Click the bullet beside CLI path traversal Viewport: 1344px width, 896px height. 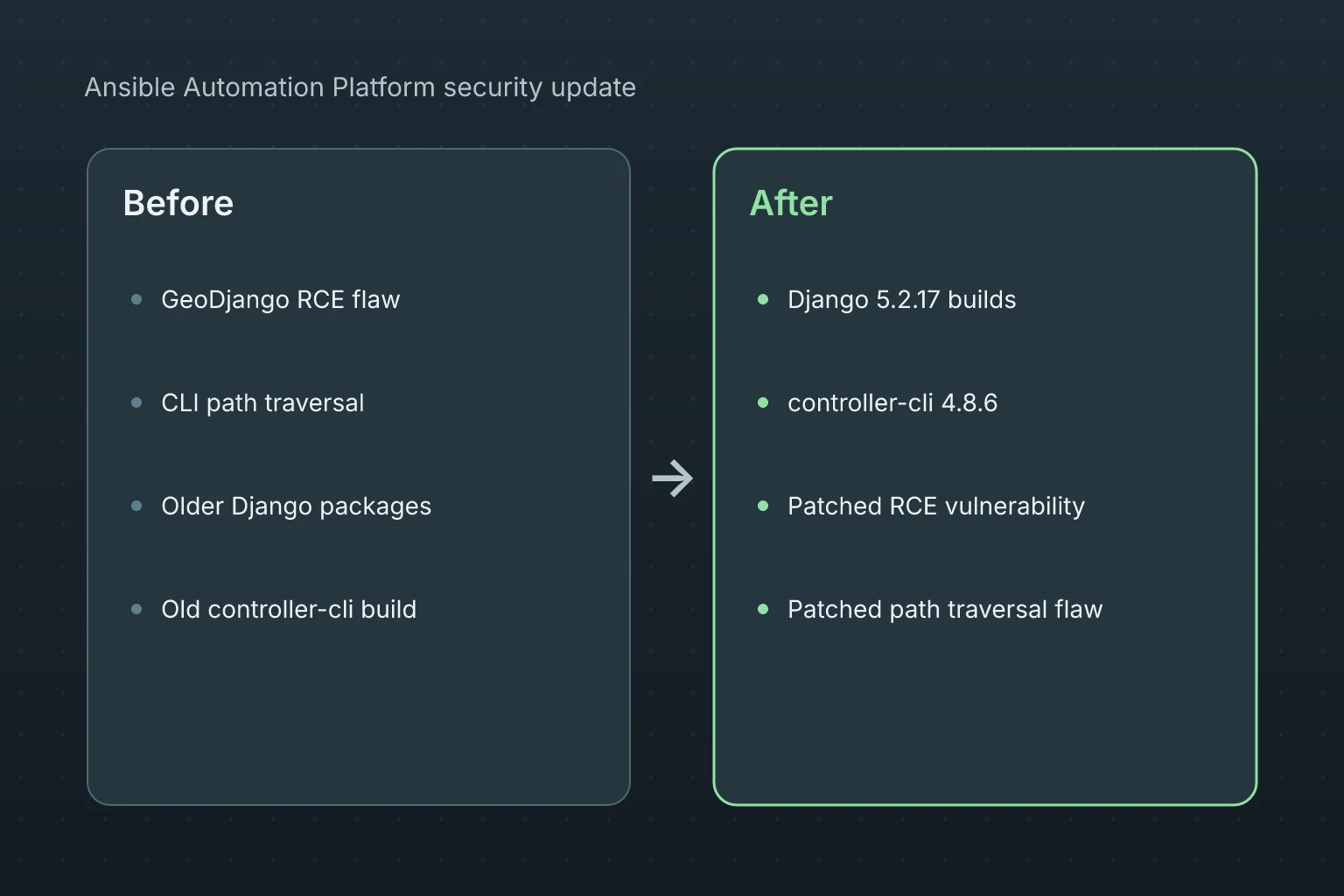pos(136,402)
